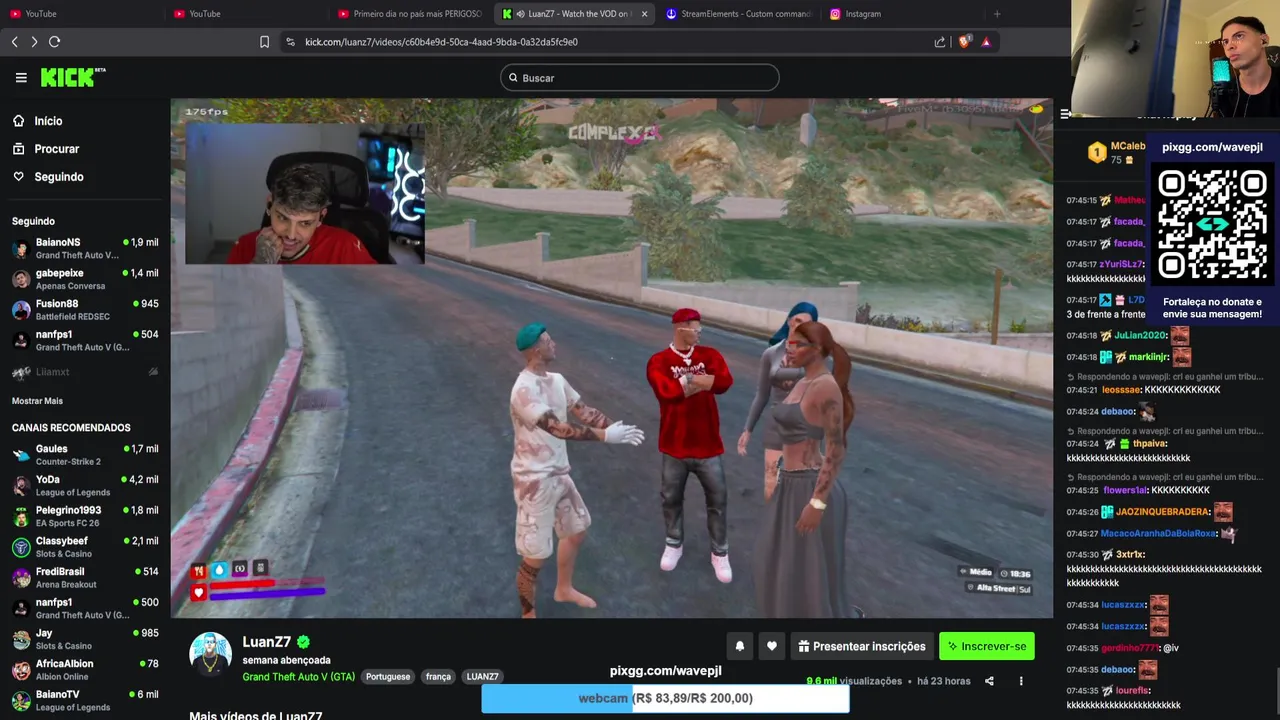Switch to the Instagram tab
This screenshot has width=1280, height=720.
pos(902,14)
